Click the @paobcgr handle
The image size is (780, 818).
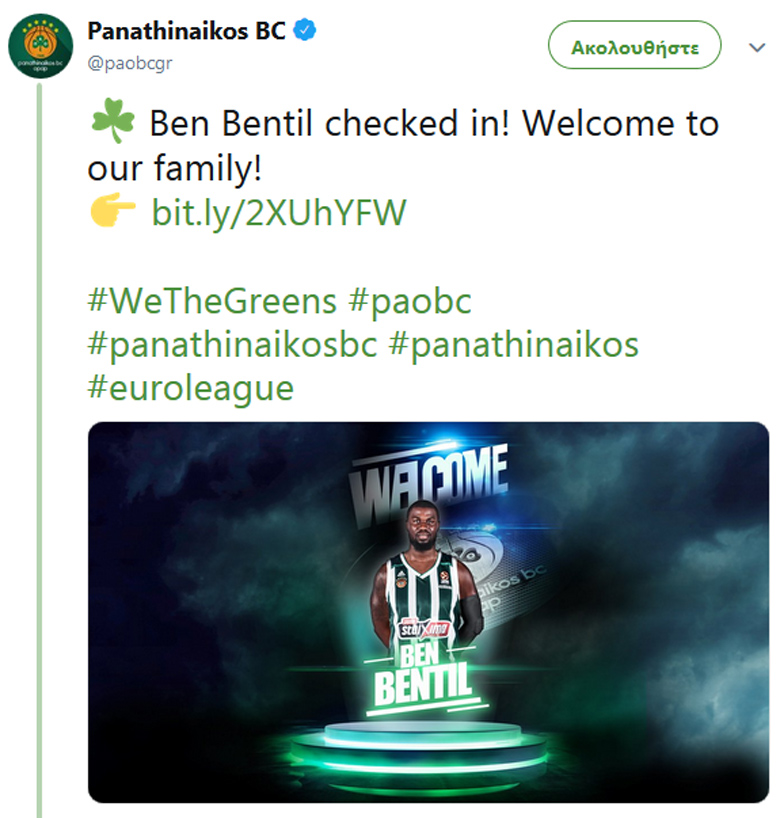point(130,63)
